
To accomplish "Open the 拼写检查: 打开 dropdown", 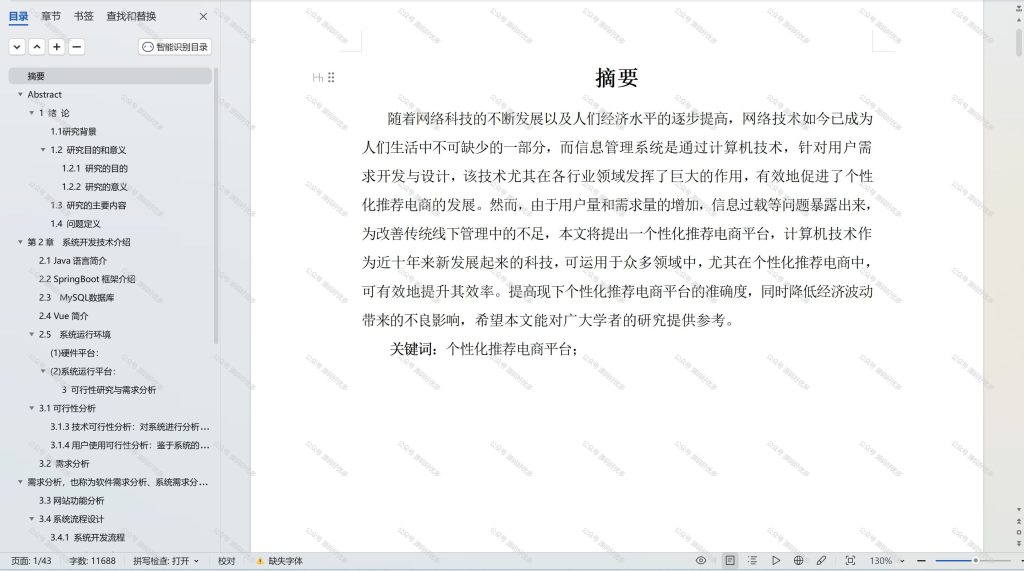I will pos(166,561).
